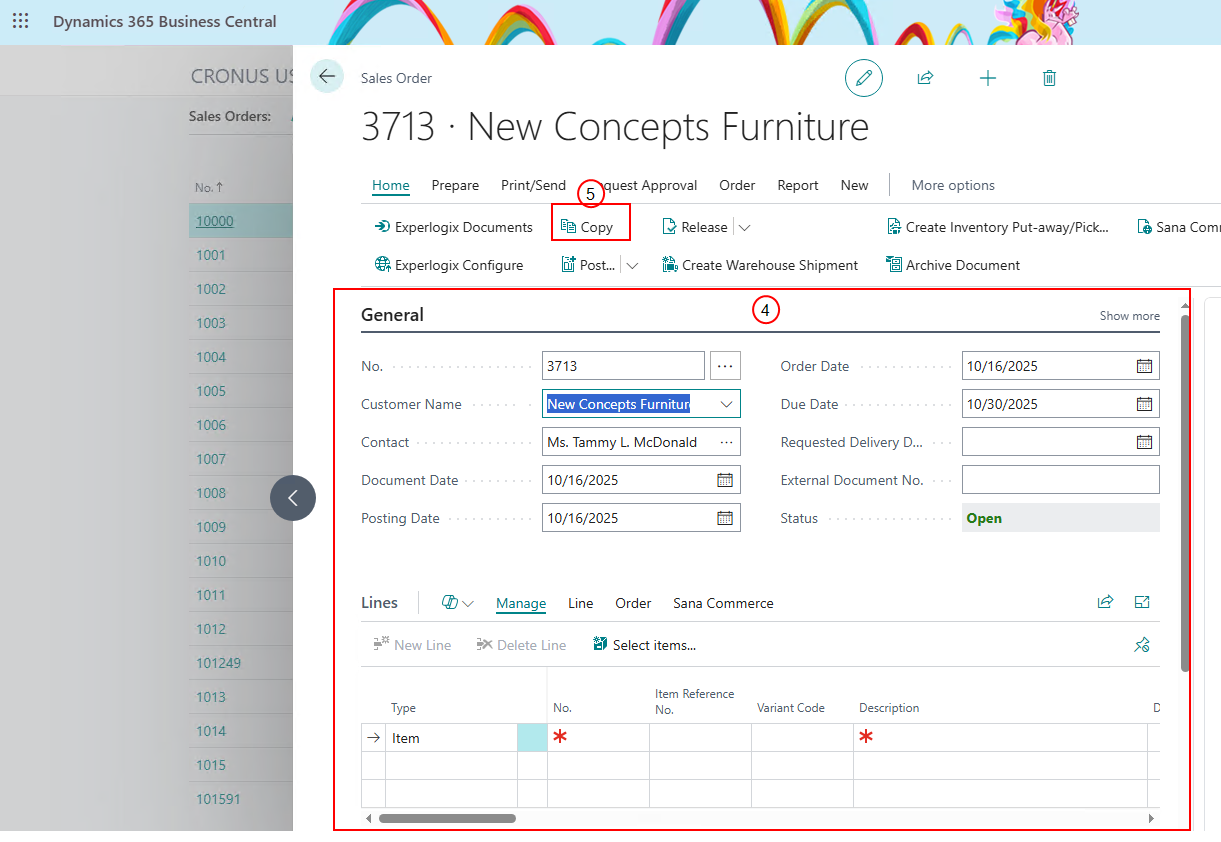Screen dimensions: 1221x842
Task: Click the pencil edit icon
Action: [864, 78]
